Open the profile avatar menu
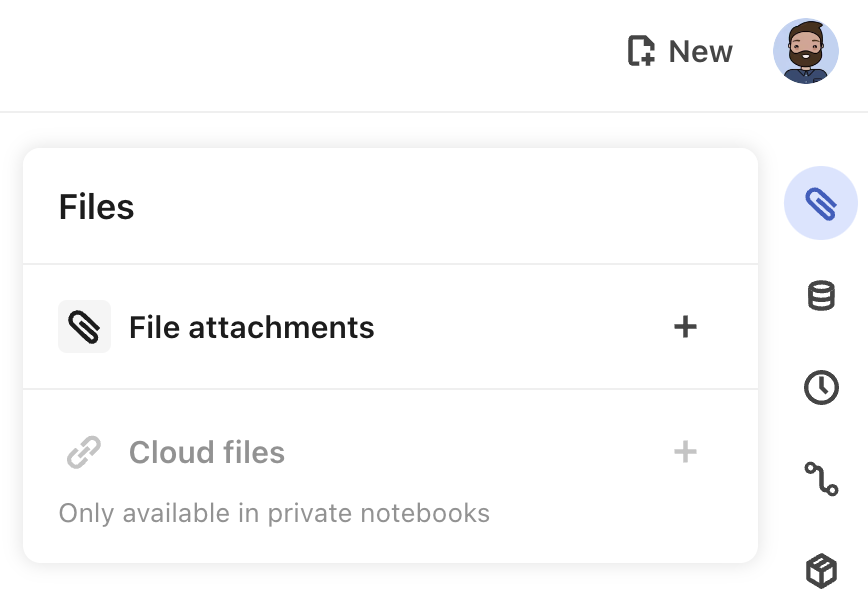 806,51
